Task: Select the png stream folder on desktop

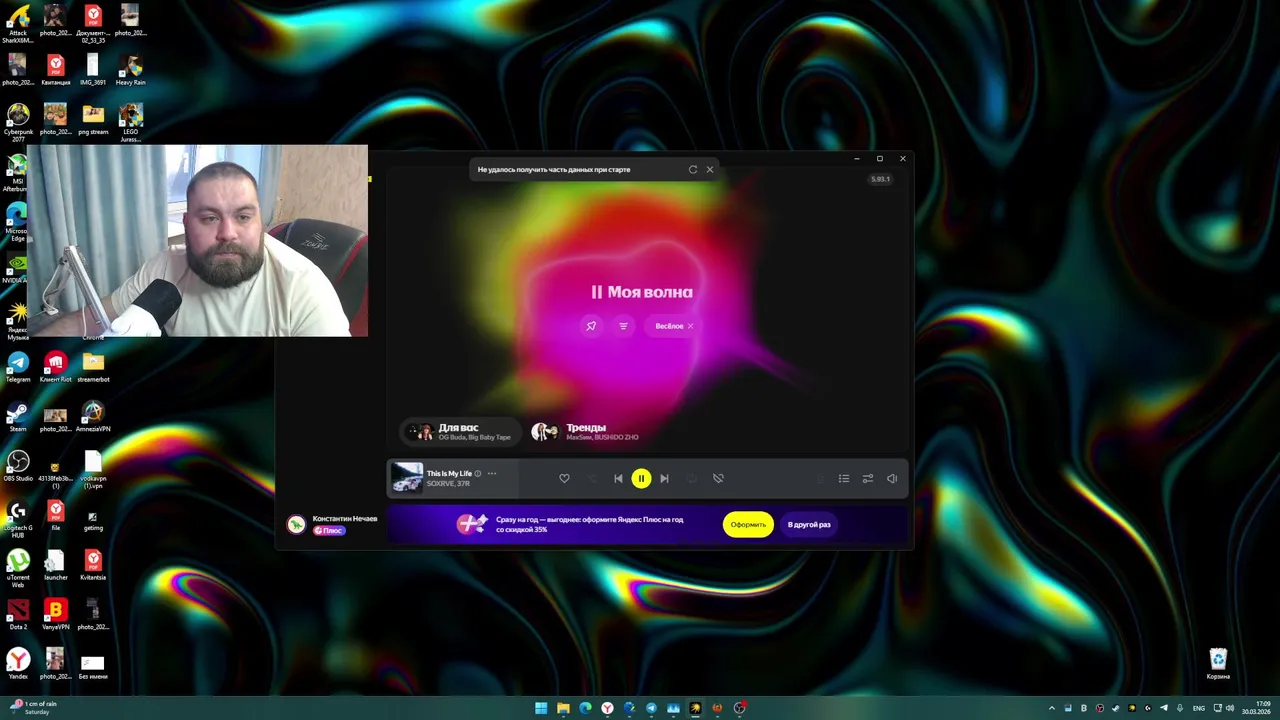Action: point(93,119)
